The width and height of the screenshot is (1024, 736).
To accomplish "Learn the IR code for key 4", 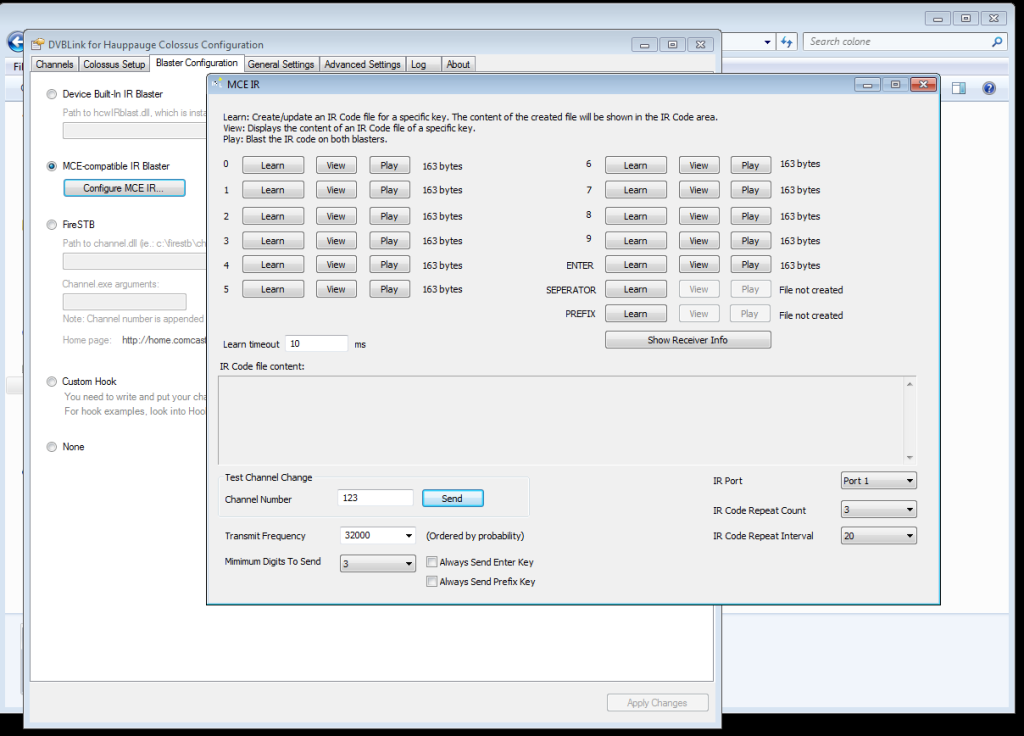I will click(x=273, y=264).
